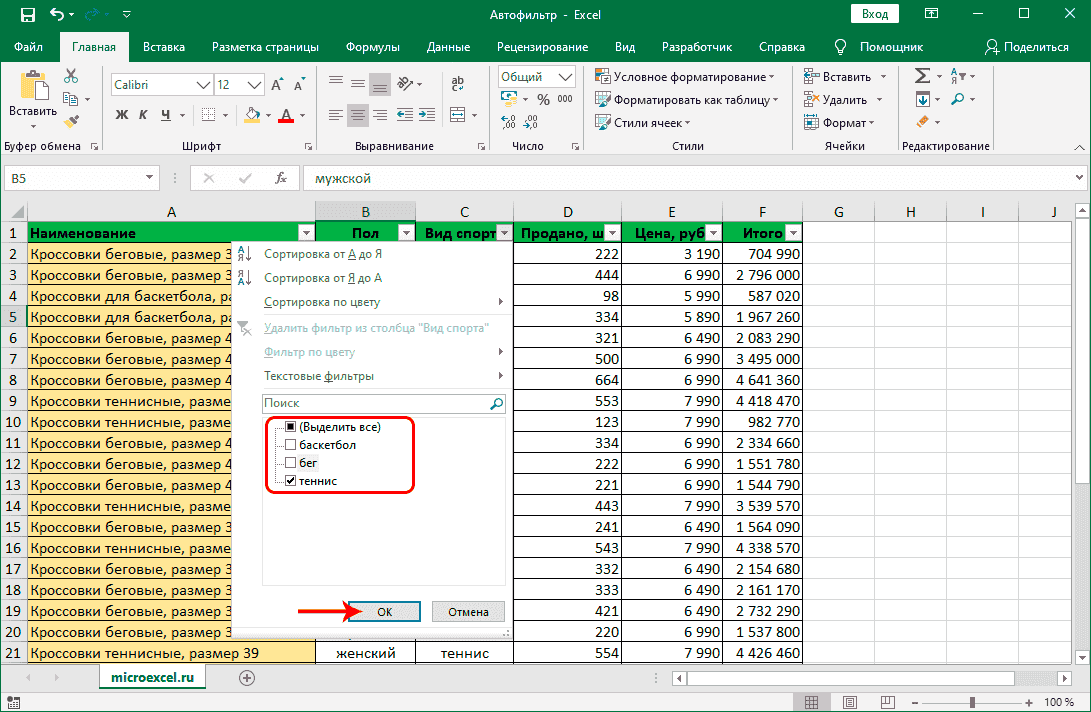1091x712 pixels.
Task: Click the percent style icon
Action: point(543,100)
